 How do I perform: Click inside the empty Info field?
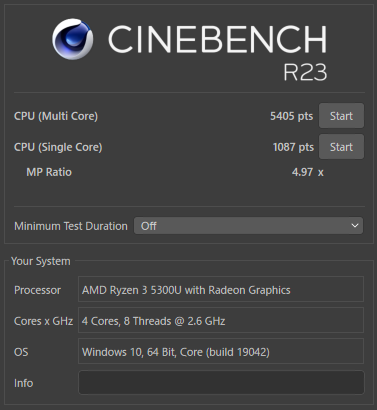pyautogui.click(x=221, y=383)
